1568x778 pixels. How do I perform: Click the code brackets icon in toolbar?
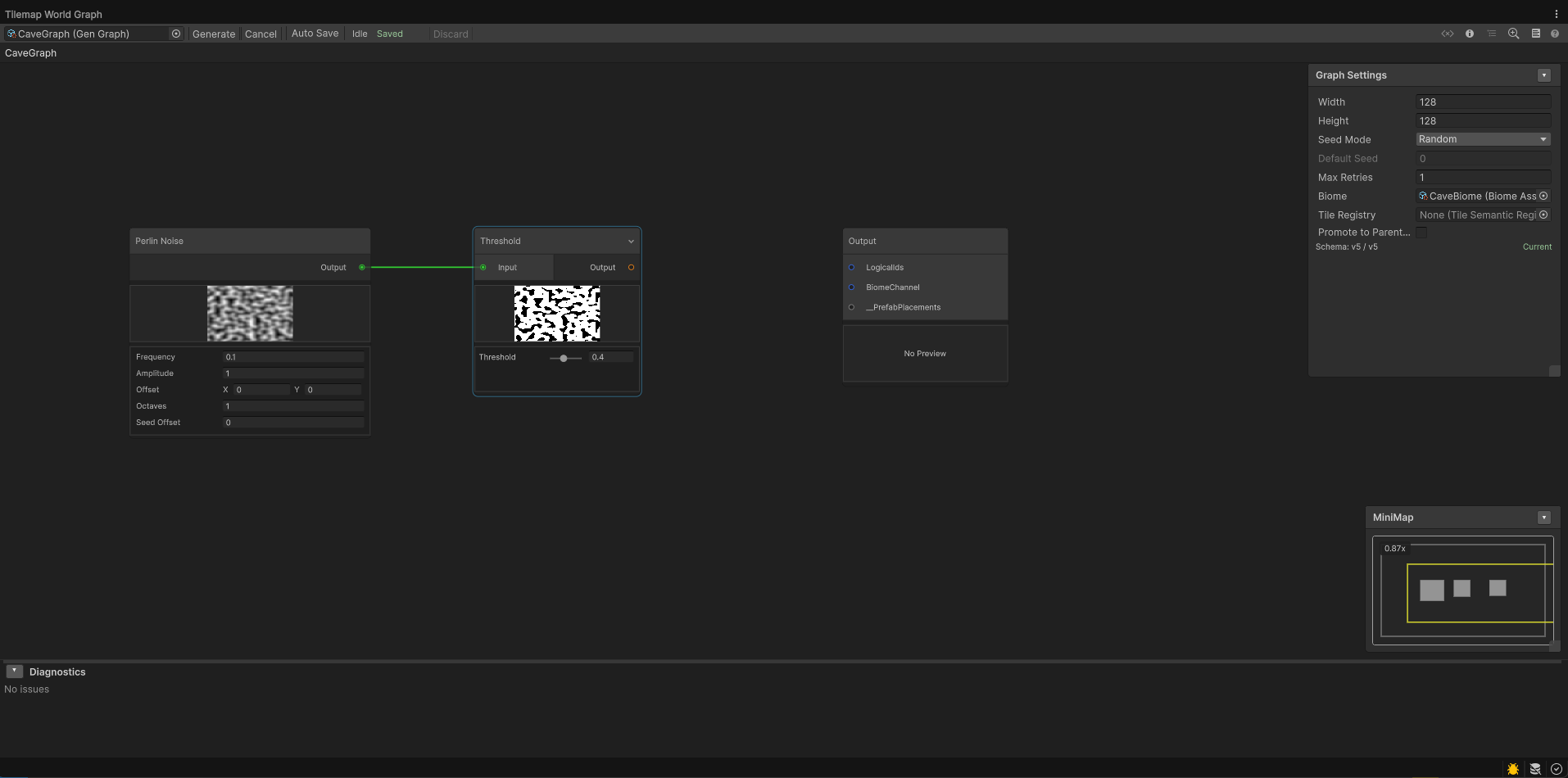click(1448, 34)
